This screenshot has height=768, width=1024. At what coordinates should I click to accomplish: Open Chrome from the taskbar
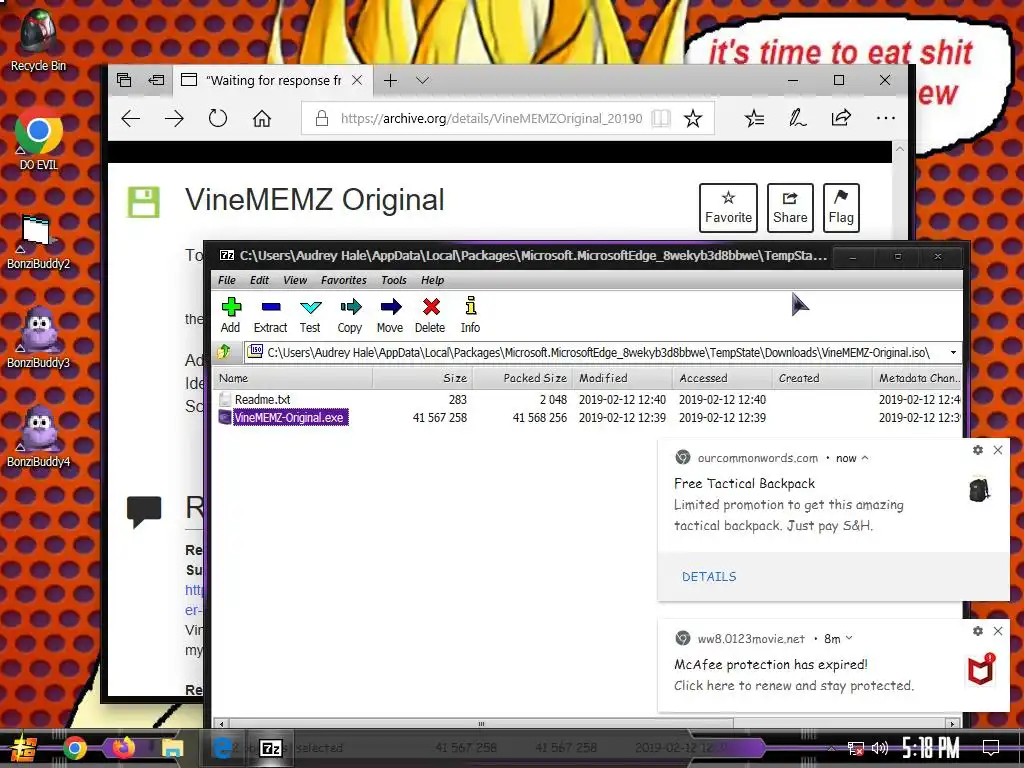(x=75, y=748)
